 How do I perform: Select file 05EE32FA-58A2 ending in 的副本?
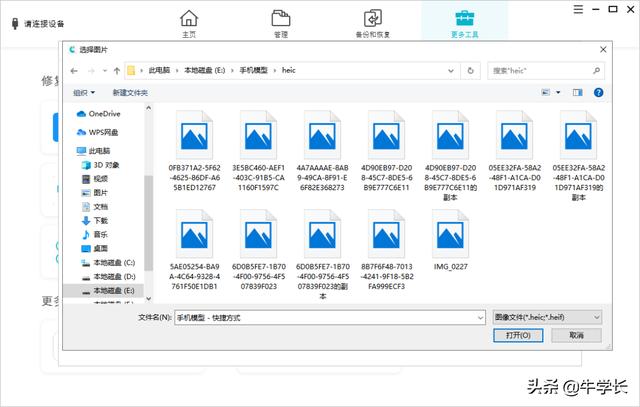pyautogui.click(x=578, y=156)
